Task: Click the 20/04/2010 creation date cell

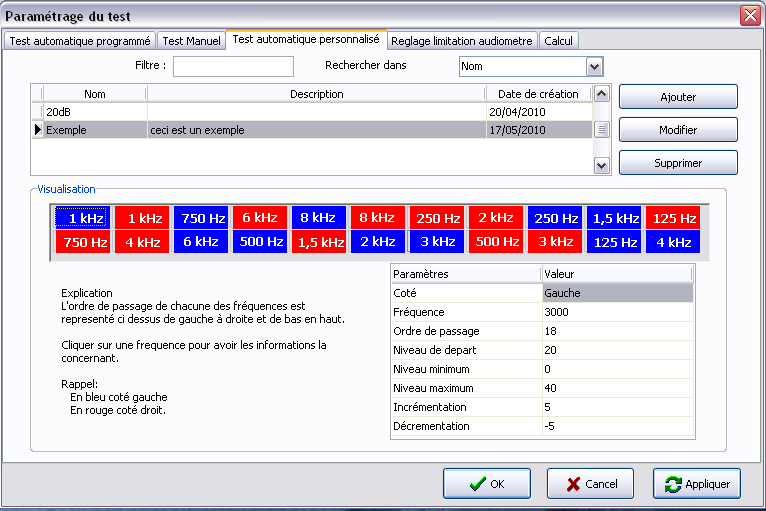Action: 539,112
